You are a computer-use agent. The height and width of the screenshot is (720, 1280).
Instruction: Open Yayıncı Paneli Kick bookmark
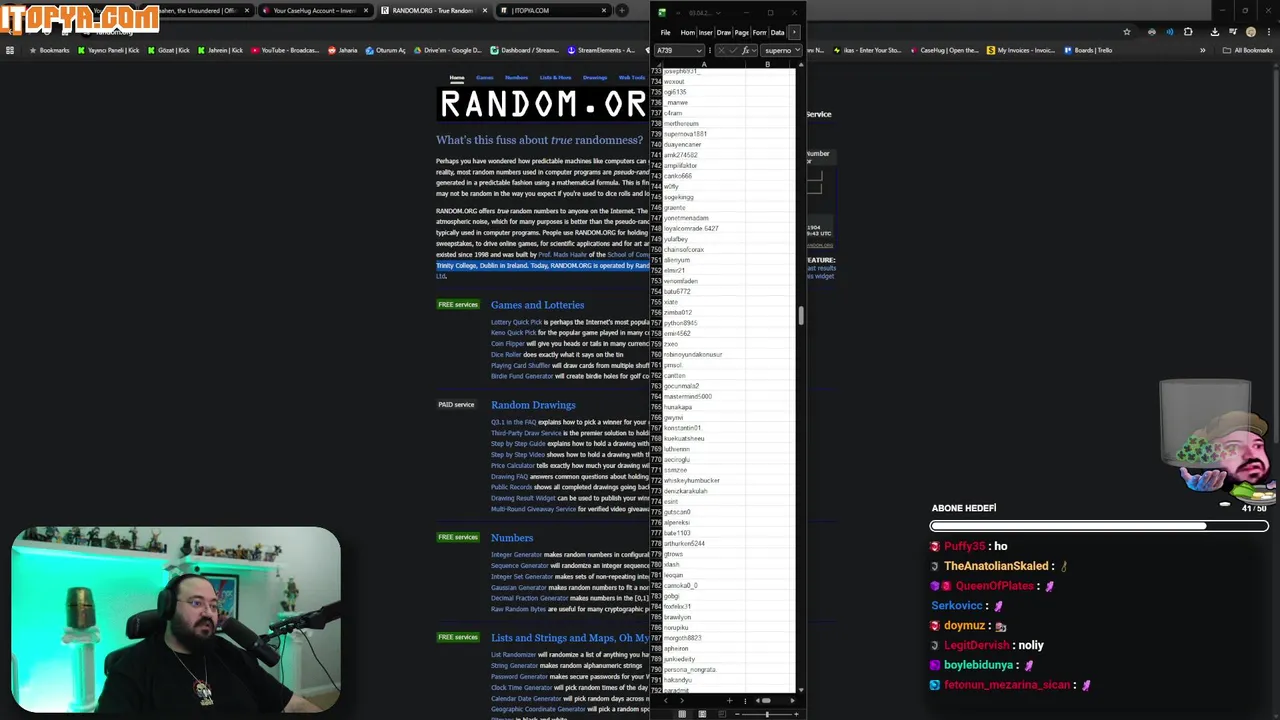[110, 50]
